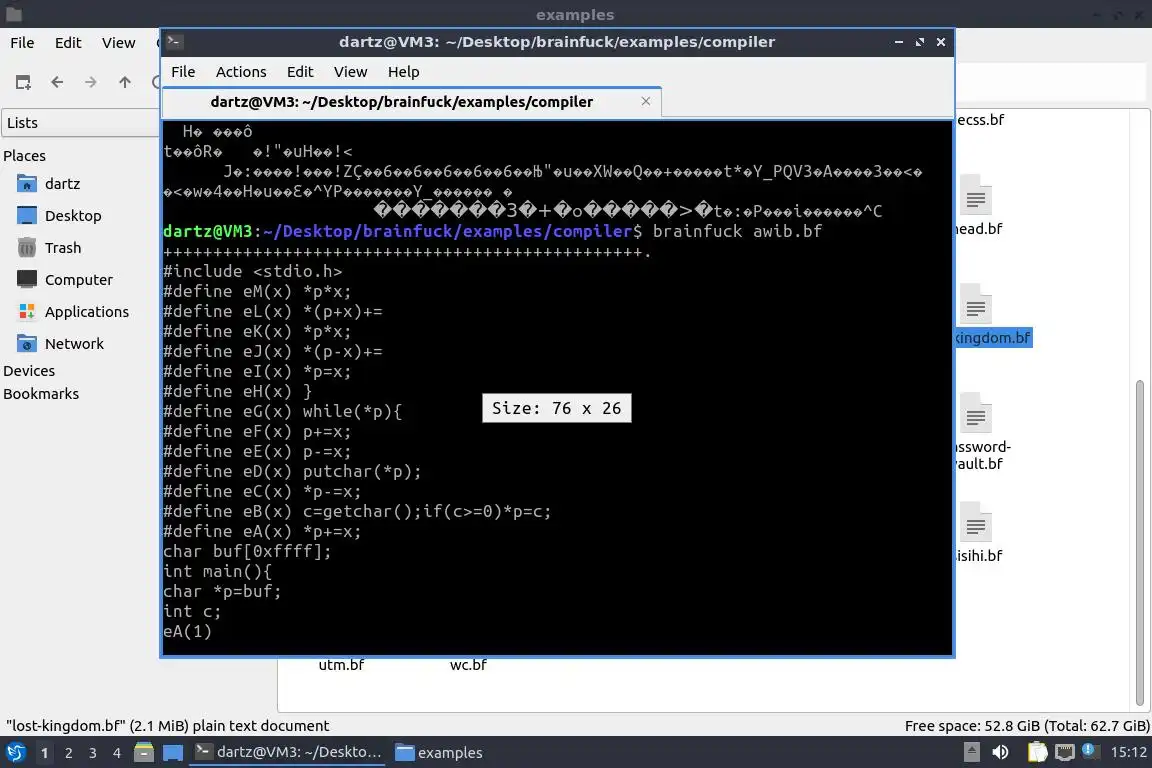
Task: Open the Lists side pane dropdown
Action: pos(81,123)
